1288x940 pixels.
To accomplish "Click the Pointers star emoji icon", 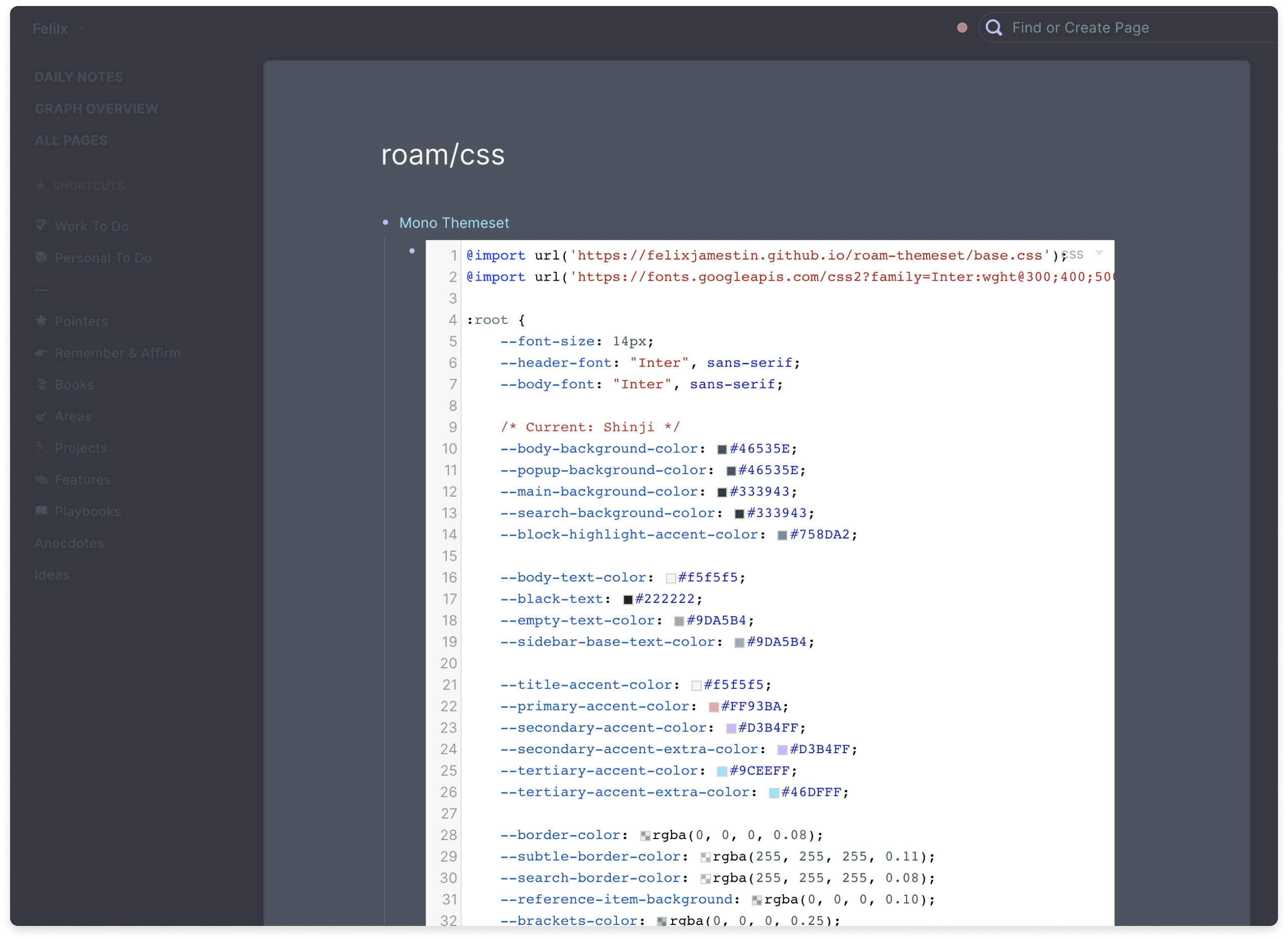I will point(41,321).
